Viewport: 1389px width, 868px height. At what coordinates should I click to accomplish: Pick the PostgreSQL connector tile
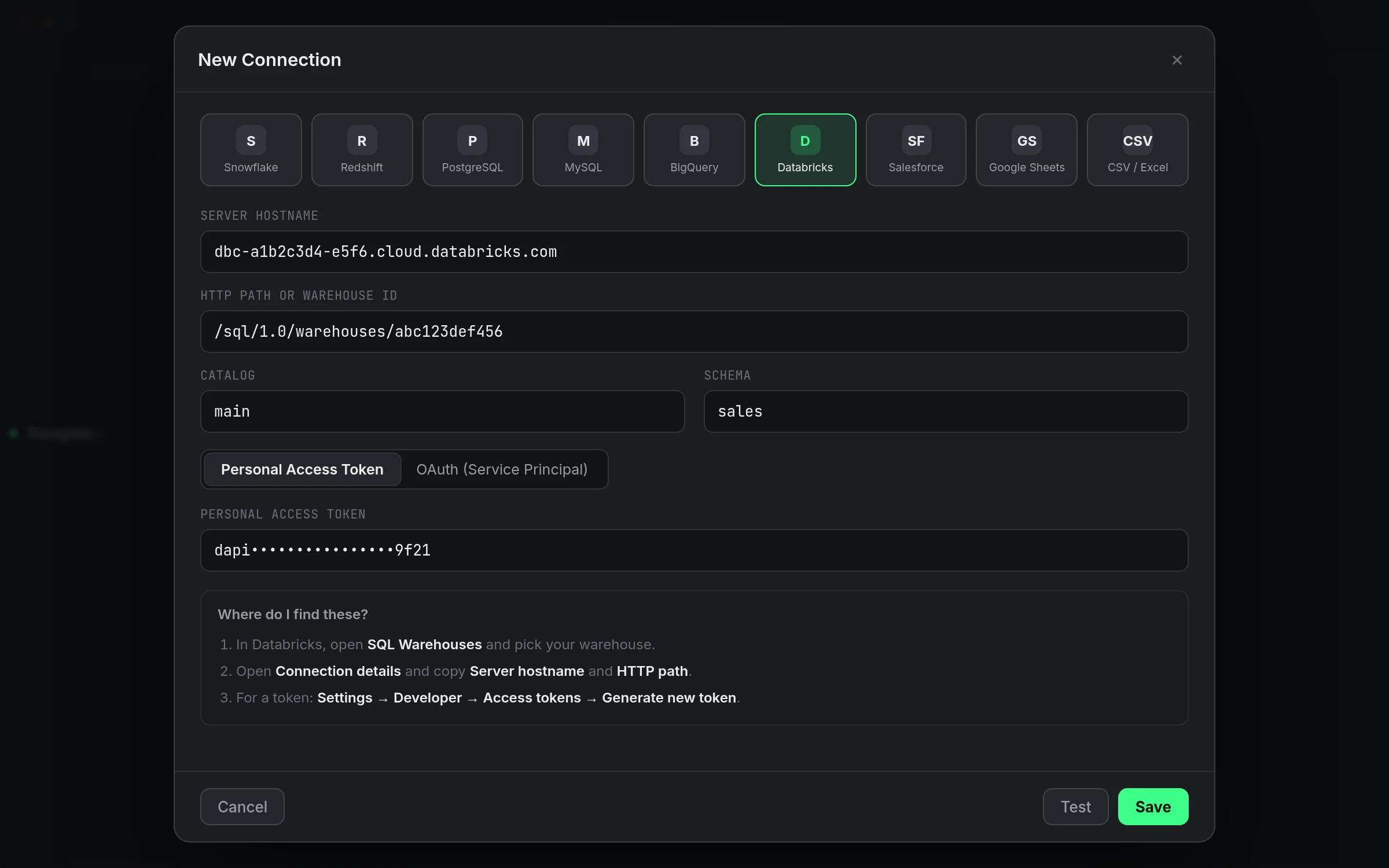tap(472, 150)
